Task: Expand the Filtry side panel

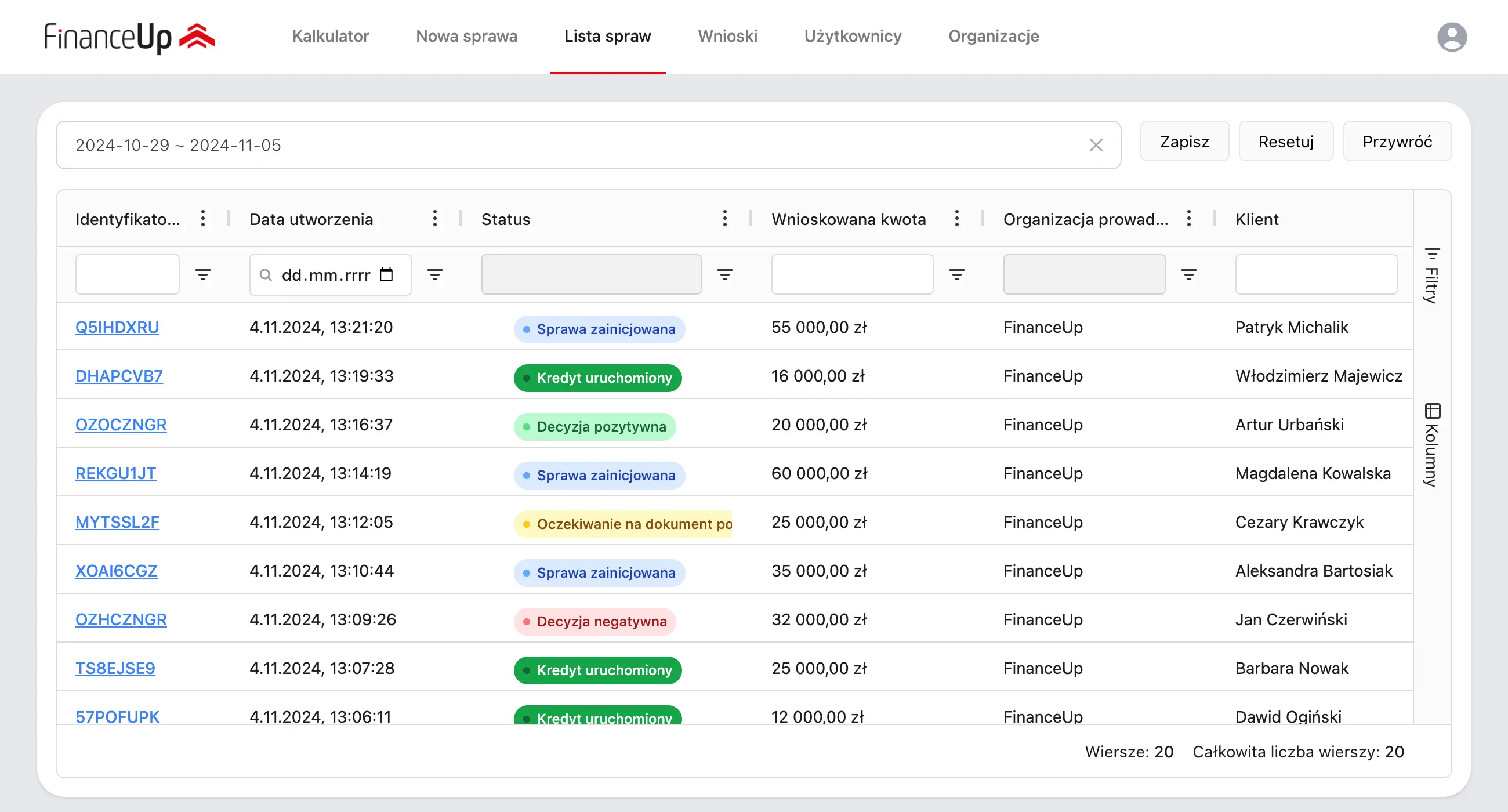Action: [1432, 275]
